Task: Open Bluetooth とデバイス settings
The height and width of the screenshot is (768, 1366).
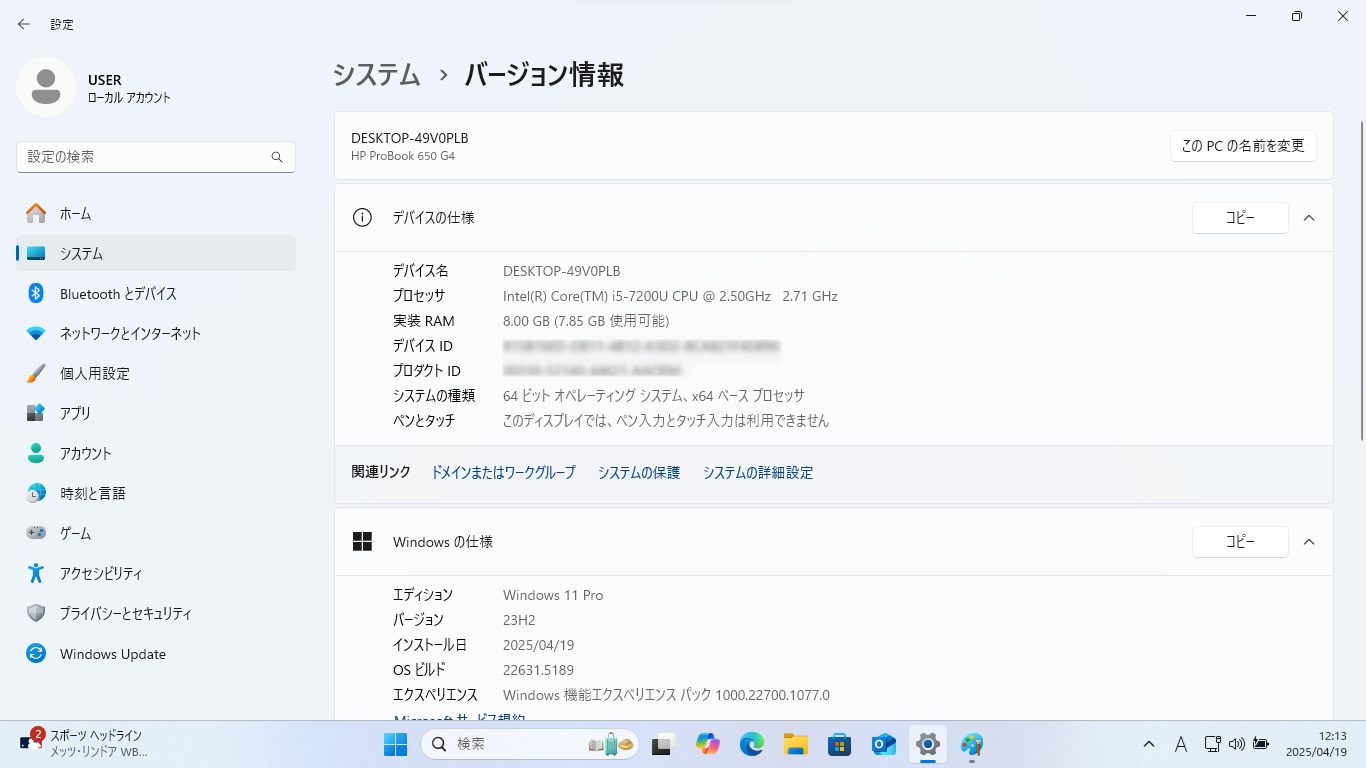Action: [156, 293]
